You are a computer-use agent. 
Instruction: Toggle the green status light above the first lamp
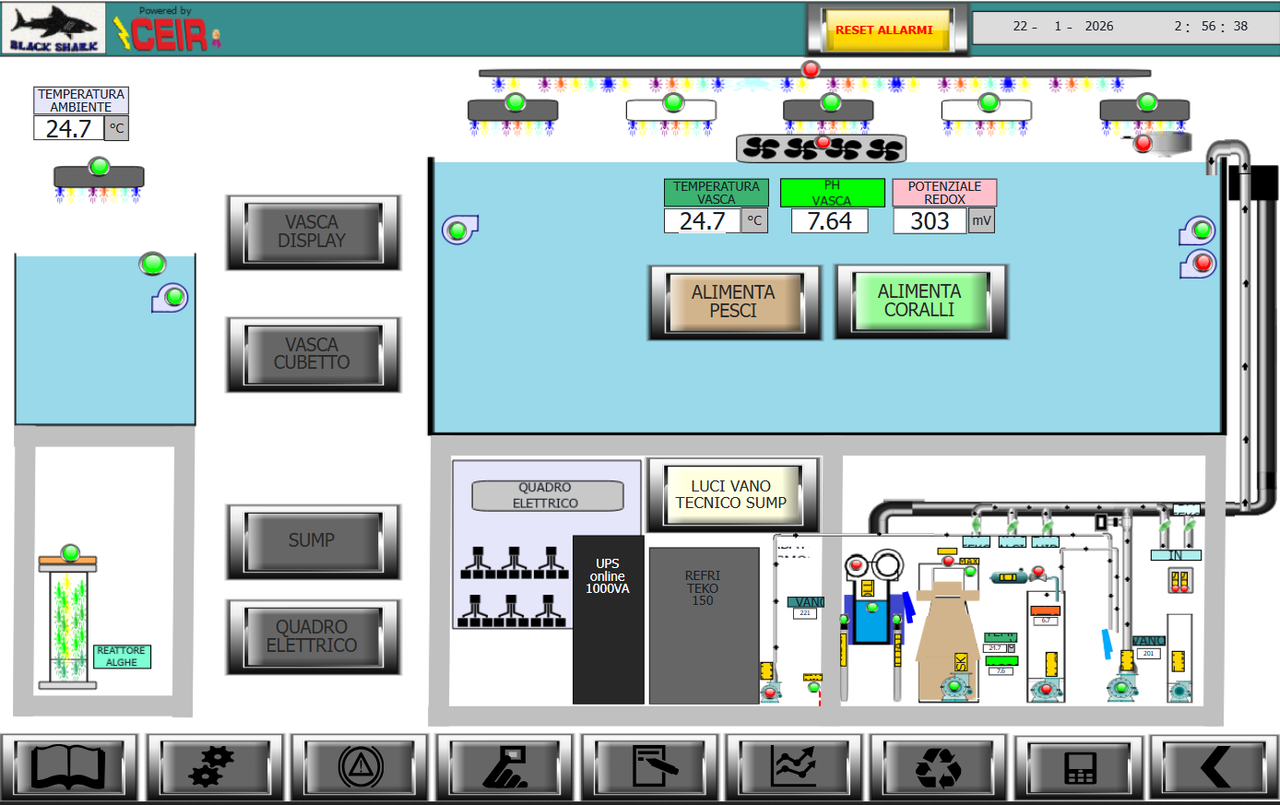tap(516, 101)
